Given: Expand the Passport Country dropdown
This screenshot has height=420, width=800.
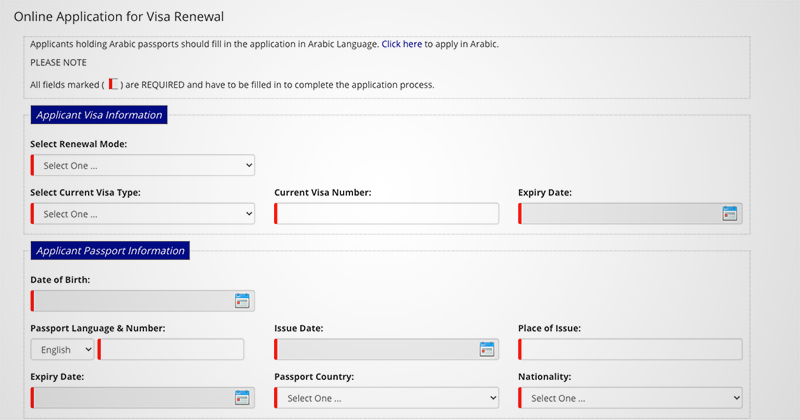Looking at the screenshot, I should click(387, 398).
